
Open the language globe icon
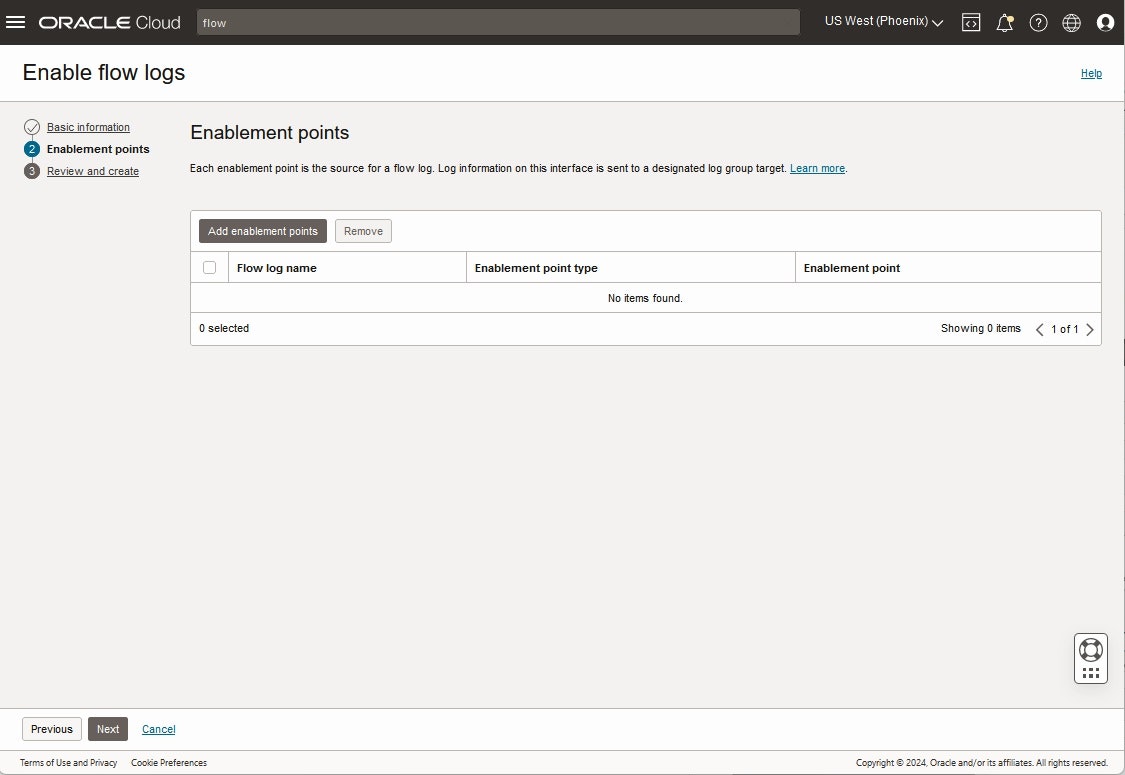1071,23
